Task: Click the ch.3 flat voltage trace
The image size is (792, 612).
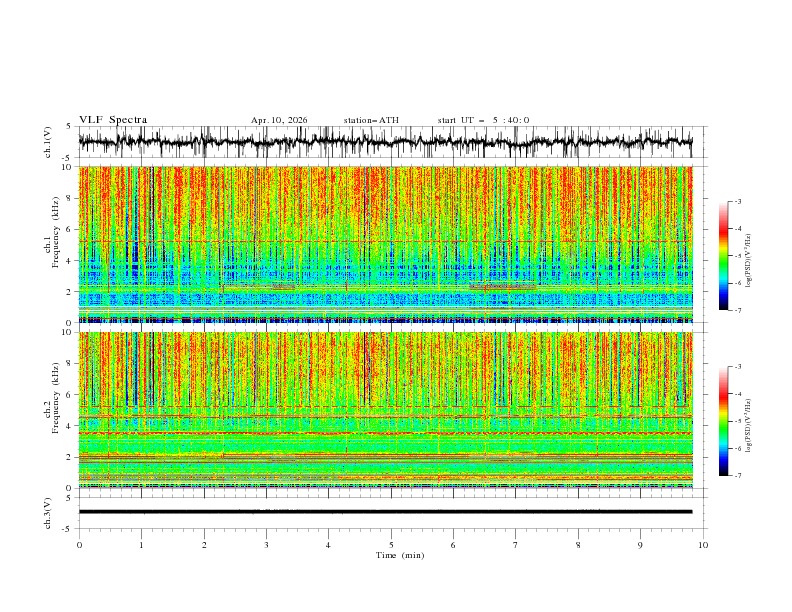Action: (386, 512)
